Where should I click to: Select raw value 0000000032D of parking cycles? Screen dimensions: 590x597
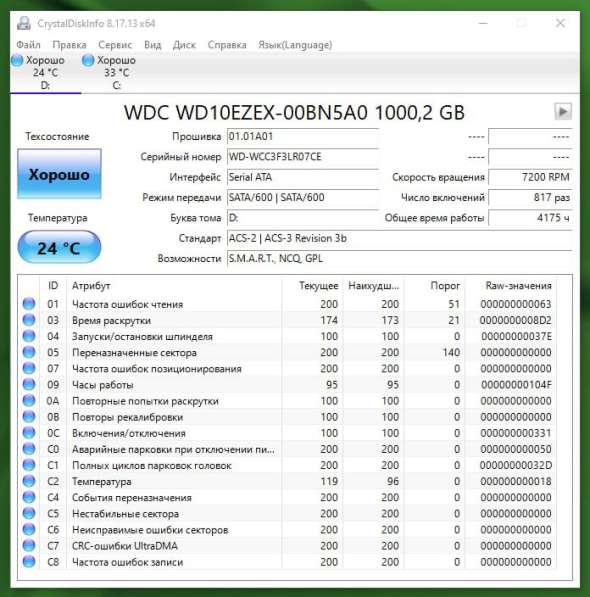(x=516, y=465)
